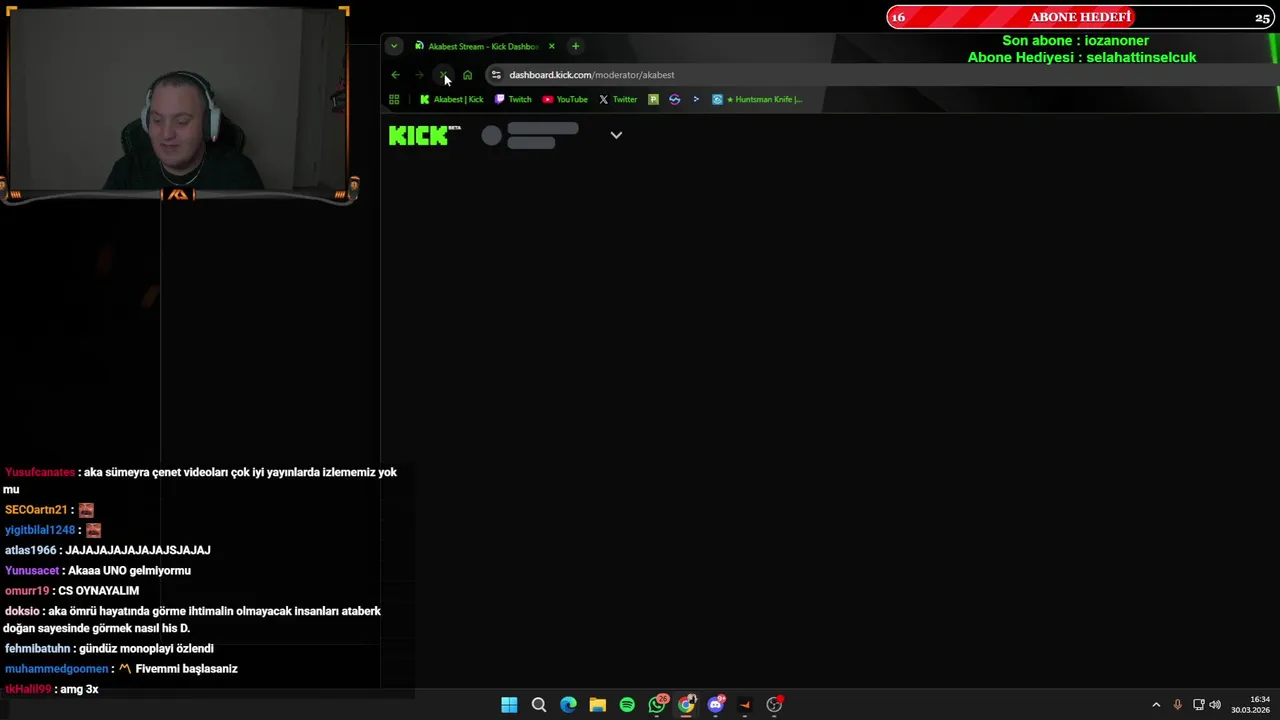1280x720 pixels.
Task: Open the pink-blue circular S bookmark
Action: [x=674, y=99]
